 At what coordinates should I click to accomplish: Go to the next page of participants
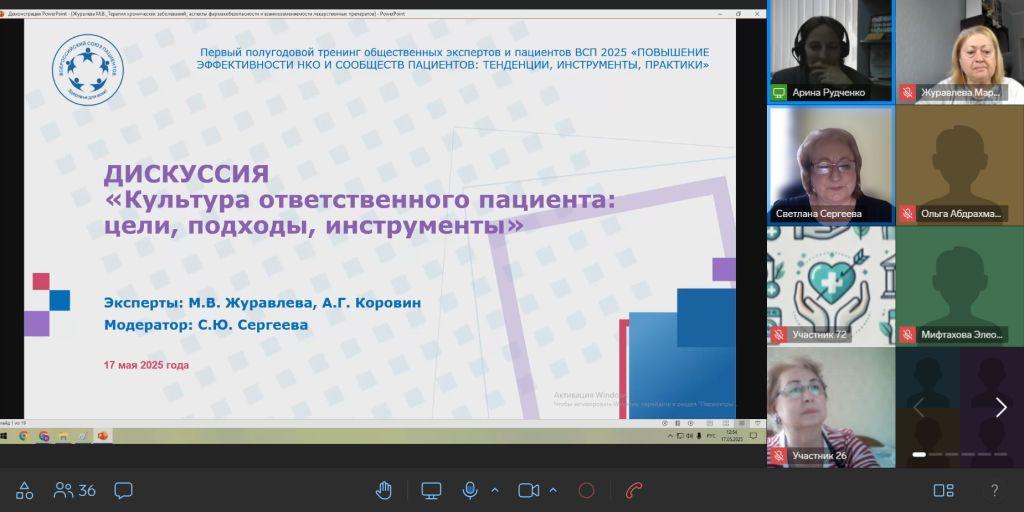coord(1000,407)
